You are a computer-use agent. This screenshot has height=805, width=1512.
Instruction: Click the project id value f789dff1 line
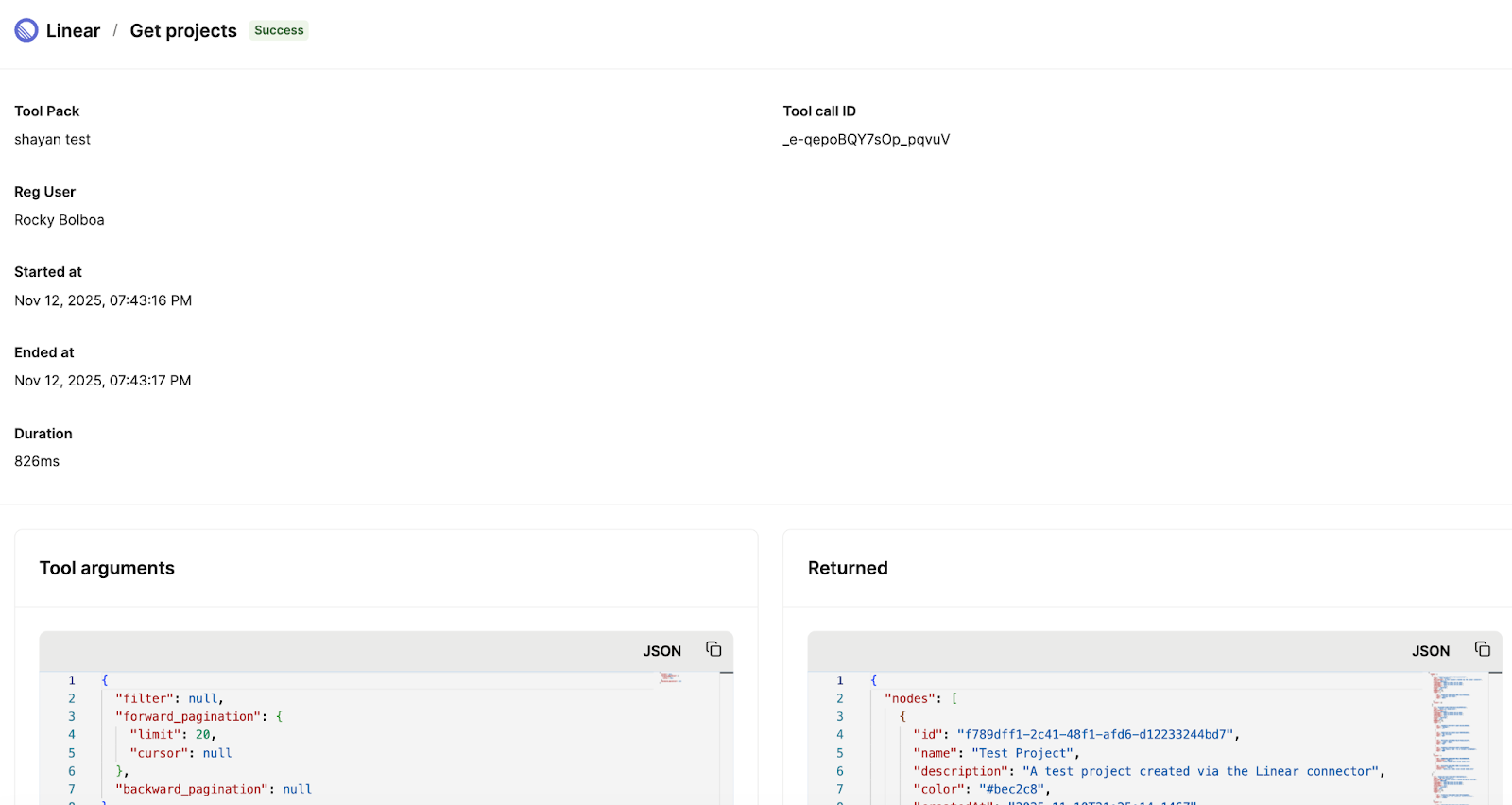(1076, 734)
